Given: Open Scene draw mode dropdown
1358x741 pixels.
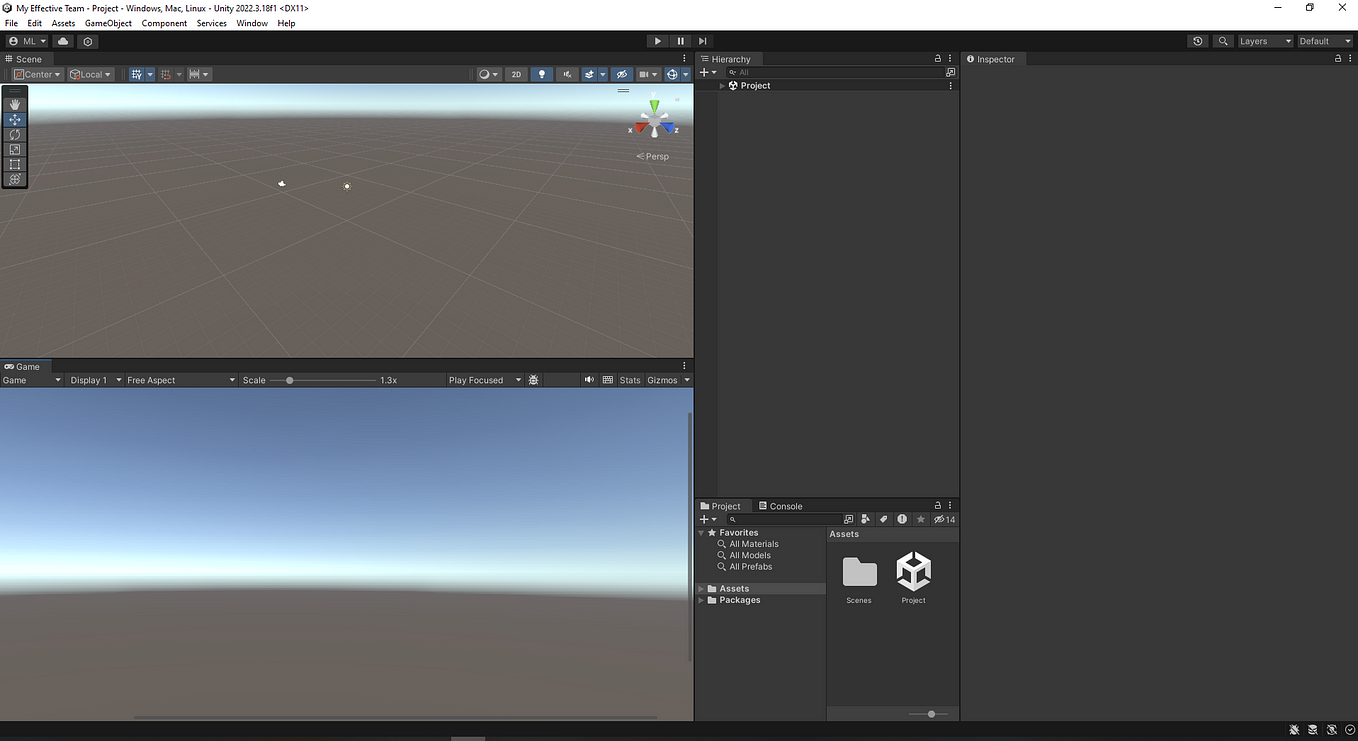Looking at the screenshot, I should click(488, 74).
